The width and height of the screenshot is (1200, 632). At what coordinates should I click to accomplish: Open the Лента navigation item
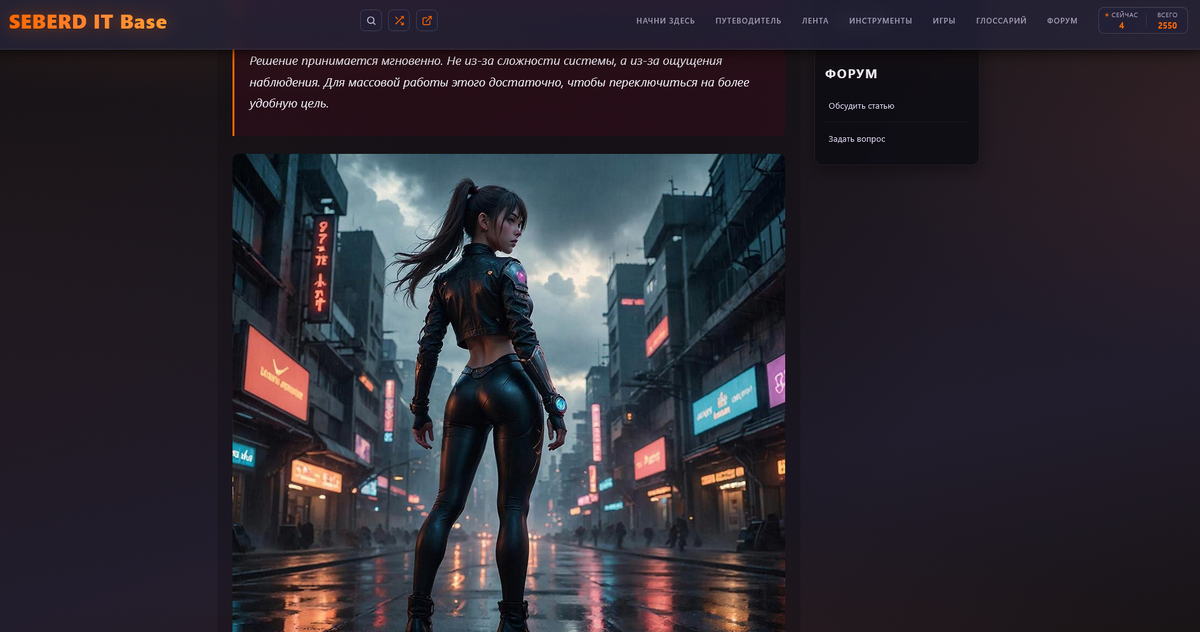pyautogui.click(x=815, y=21)
